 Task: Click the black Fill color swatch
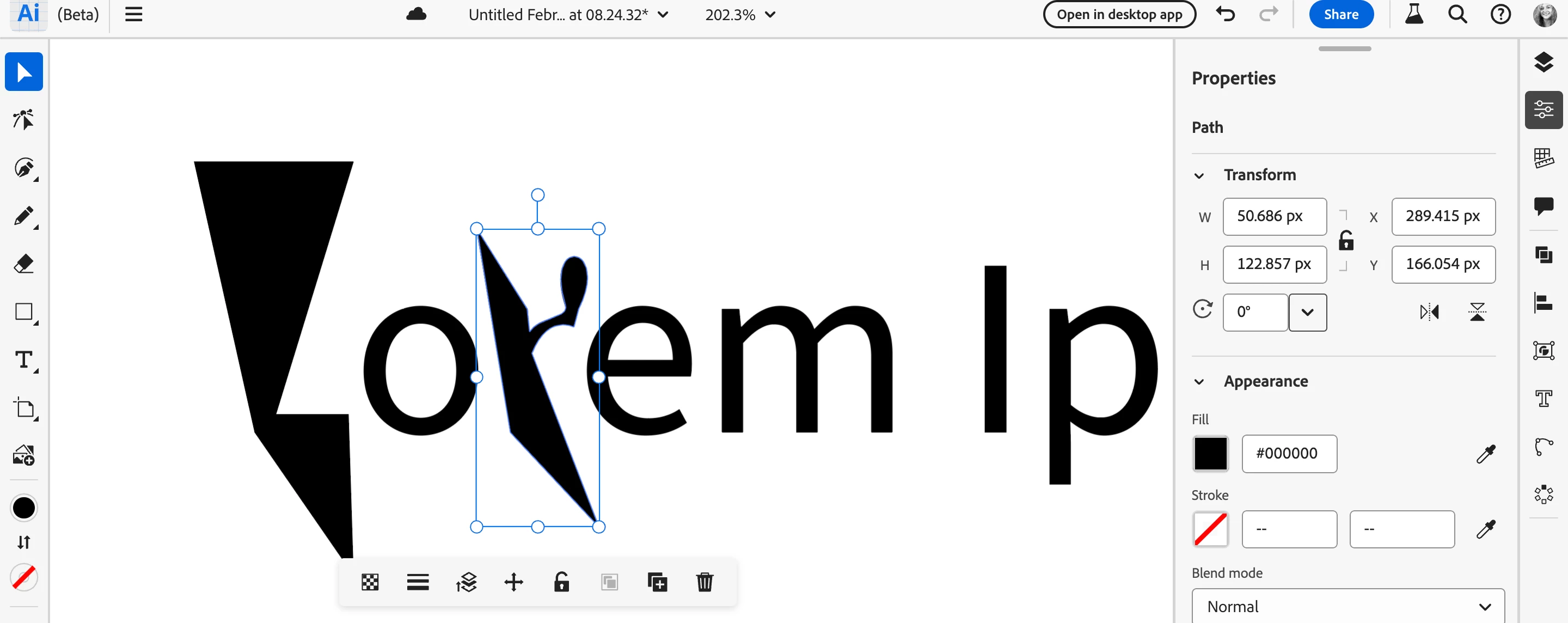(1210, 454)
